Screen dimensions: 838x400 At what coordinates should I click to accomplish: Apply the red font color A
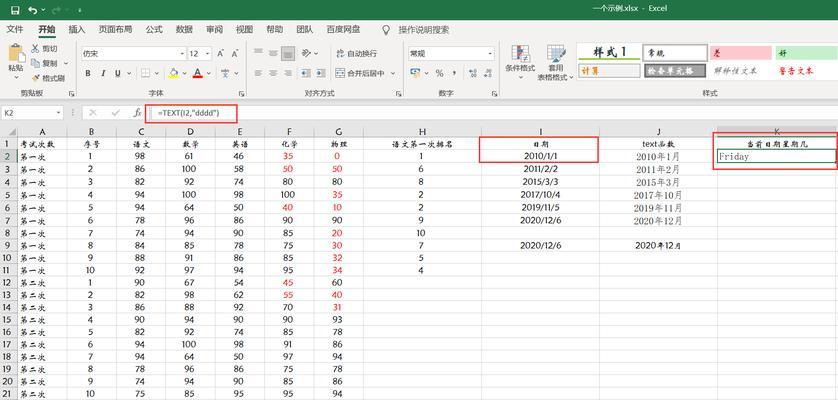pyautogui.click(x=197, y=73)
